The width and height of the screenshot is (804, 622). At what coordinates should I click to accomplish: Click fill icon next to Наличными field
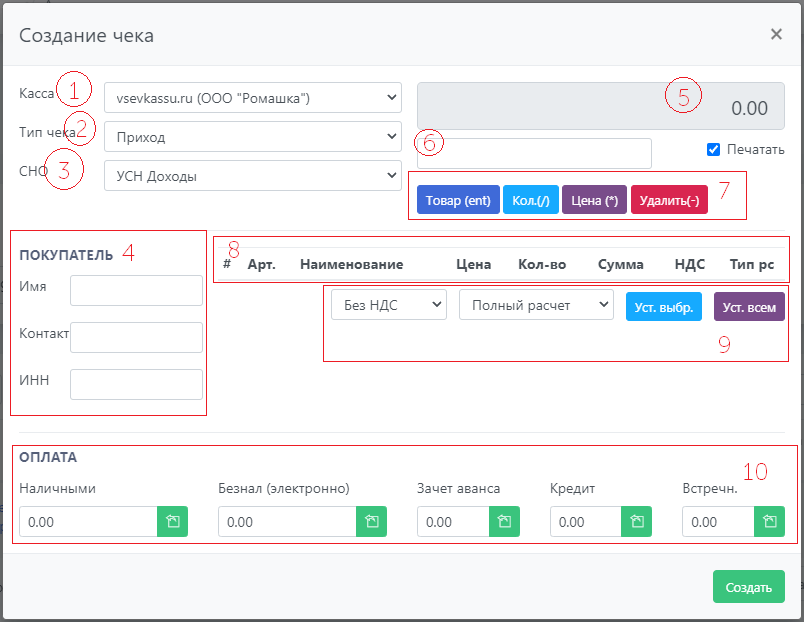[172, 522]
